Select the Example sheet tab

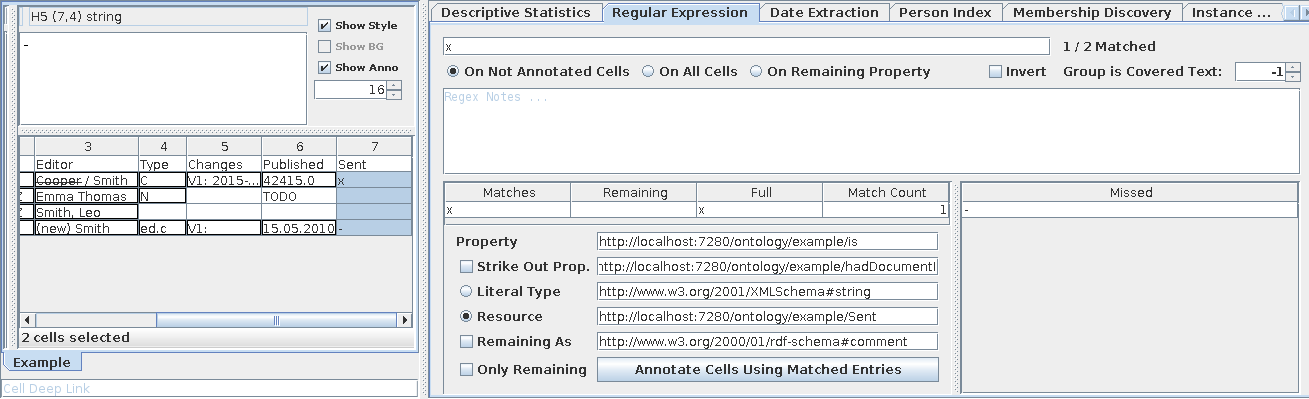click(x=42, y=362)
